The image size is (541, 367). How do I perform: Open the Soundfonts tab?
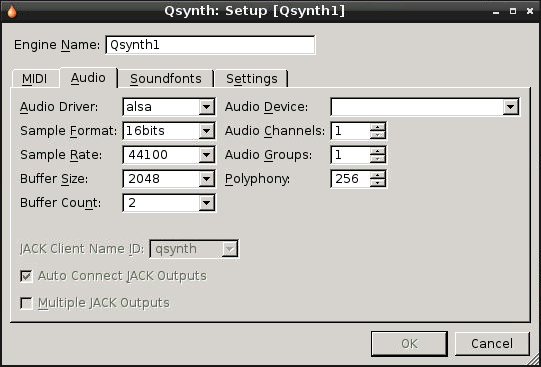point(166,79)
